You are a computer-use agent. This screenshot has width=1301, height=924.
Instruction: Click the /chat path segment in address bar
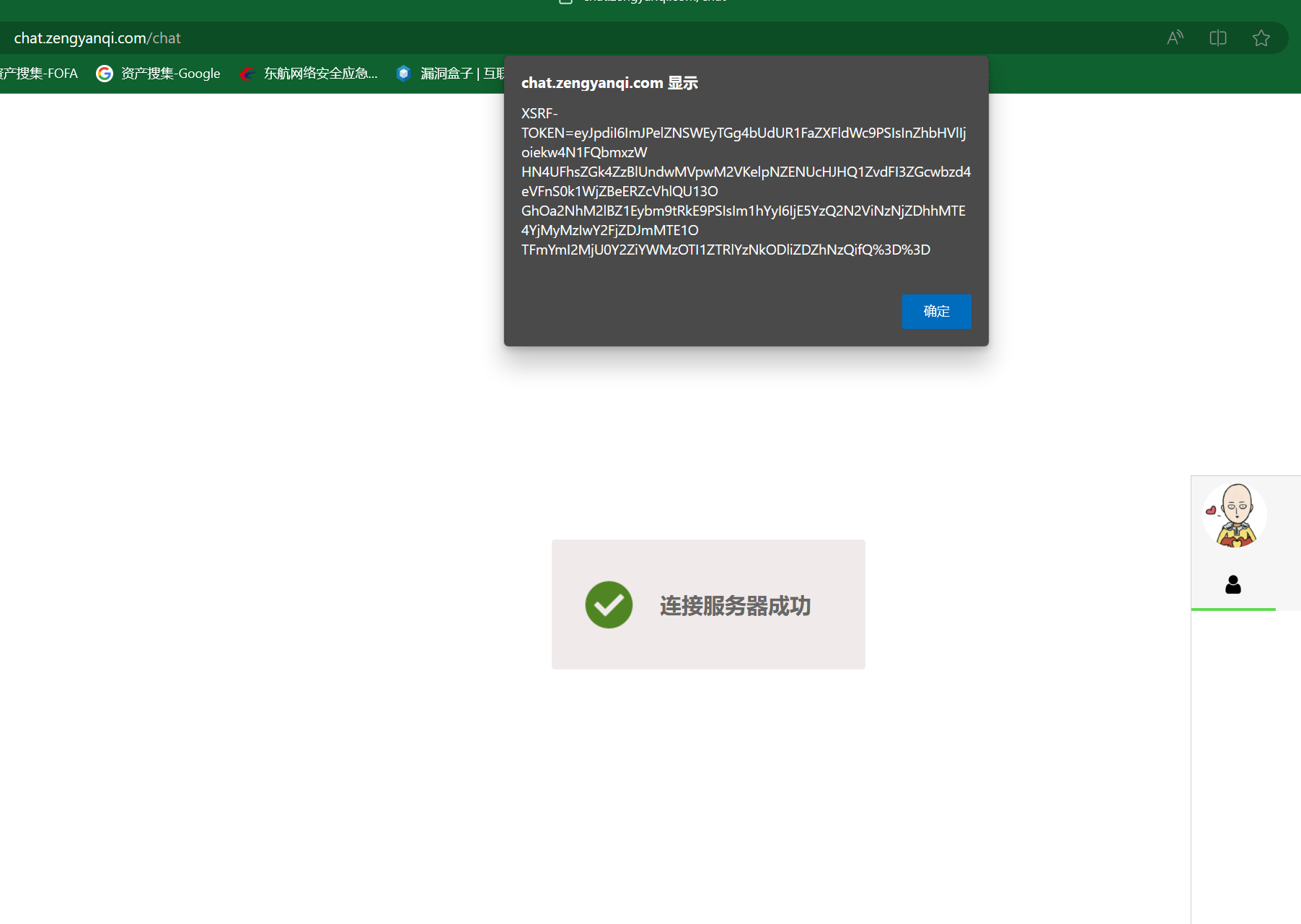164,38
